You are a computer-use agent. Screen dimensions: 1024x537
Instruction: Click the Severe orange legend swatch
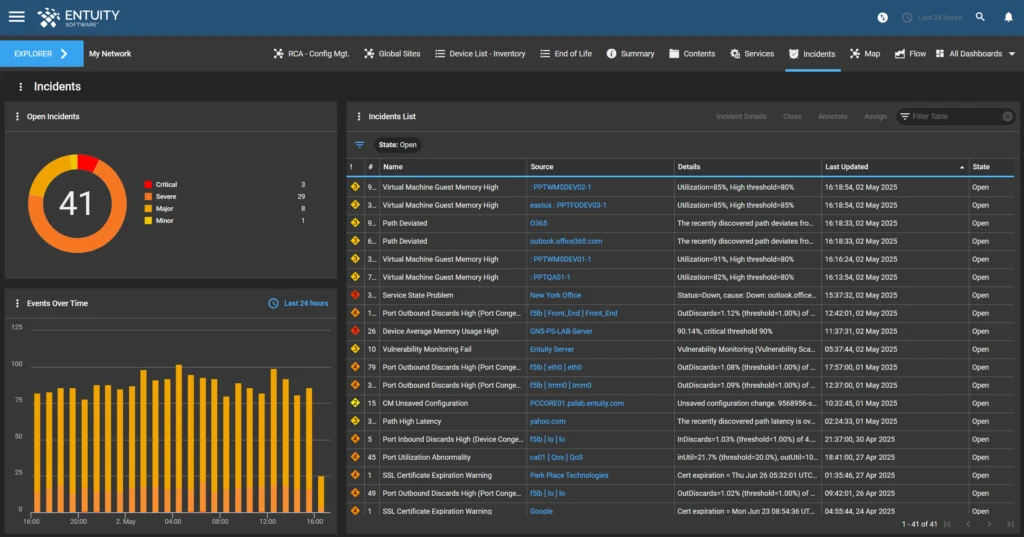coord(148,196)
